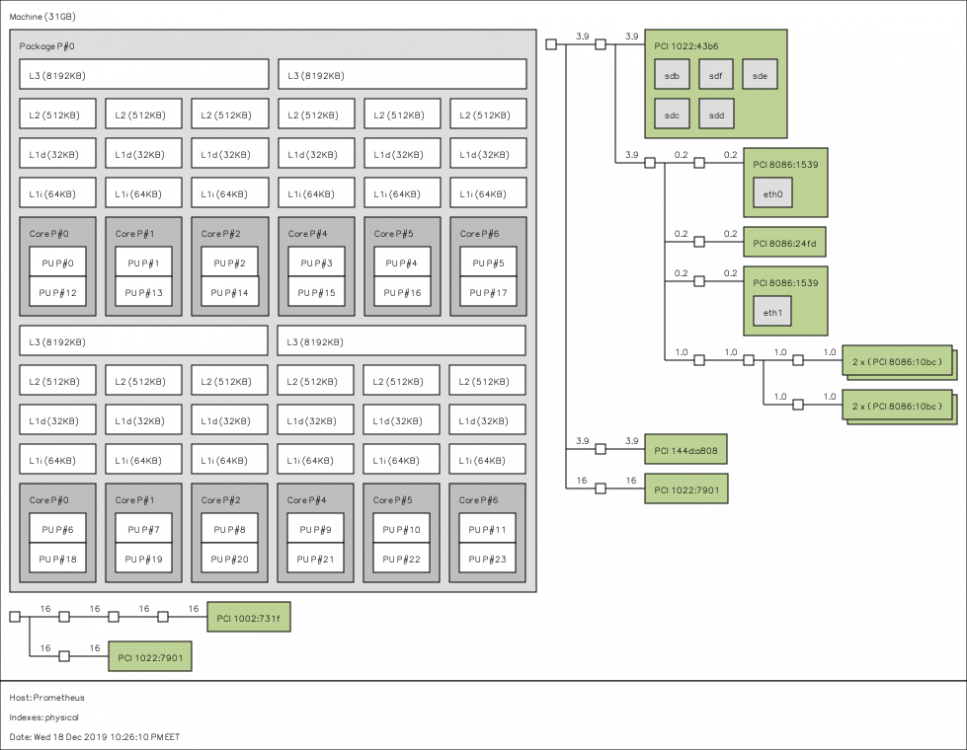The height and width of the screenshot is (750, 967).
Task: Click the Indexes: physical text
Action: pos(44,717)
